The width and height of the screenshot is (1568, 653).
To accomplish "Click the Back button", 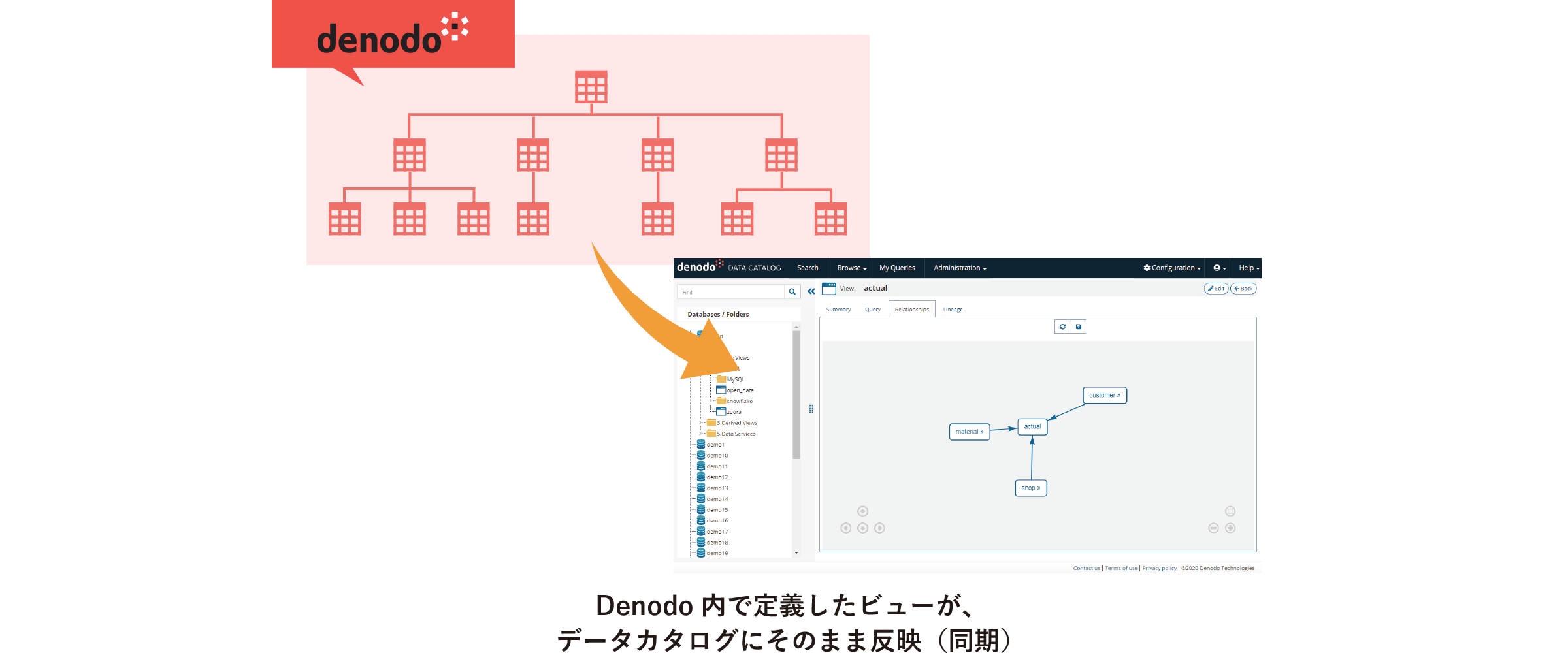I will 1243,289.
